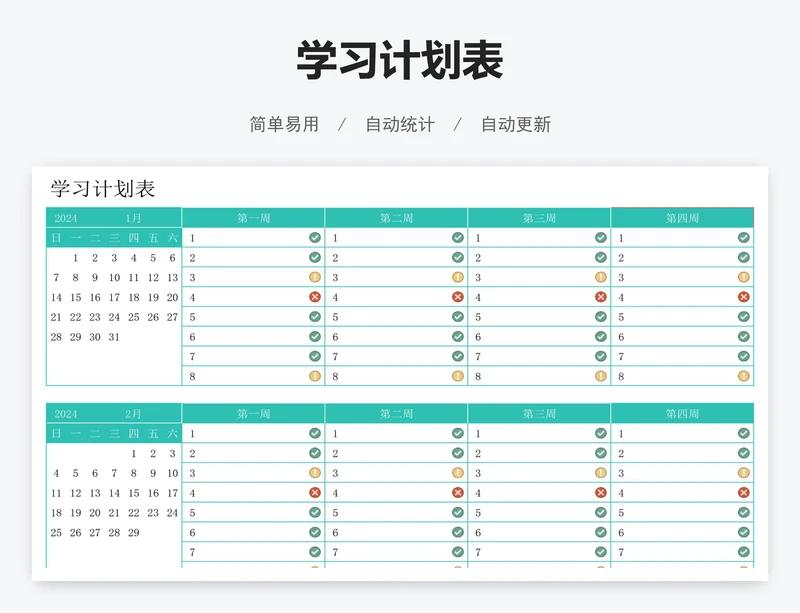Screen dimensions: 800x613
Task: Click February 第三周 row 3 yellow warning icon
Action: coord(601,473)
